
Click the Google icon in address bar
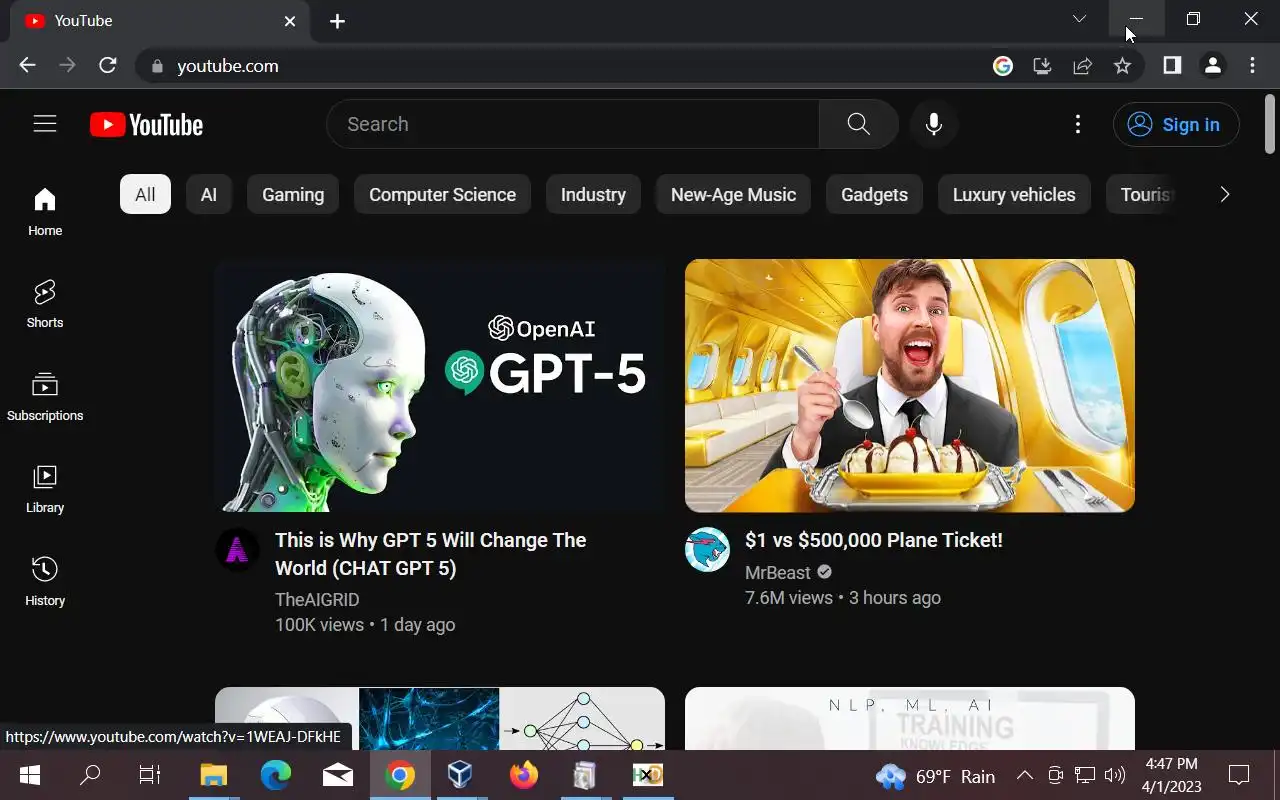pyautogui.click(x=1003, y=66)
